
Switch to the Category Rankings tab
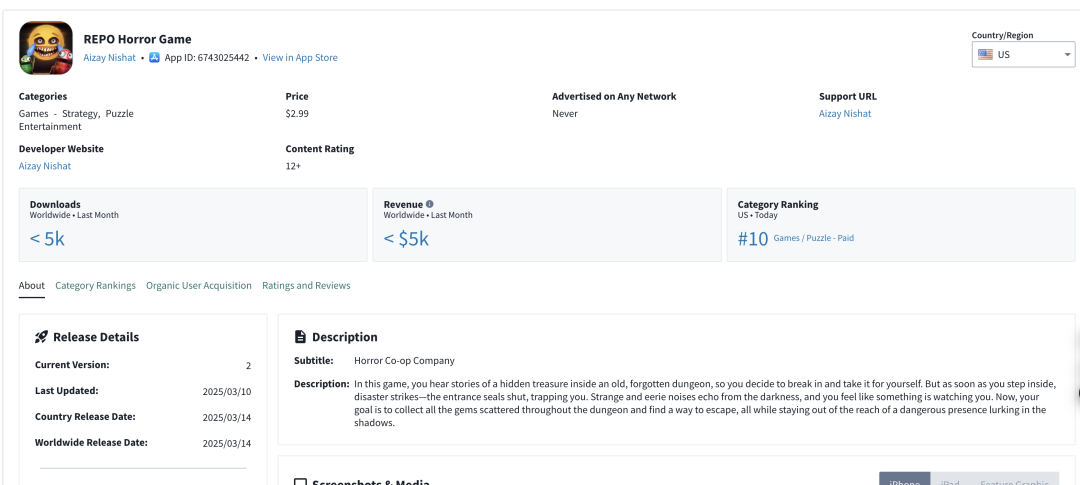95,285
